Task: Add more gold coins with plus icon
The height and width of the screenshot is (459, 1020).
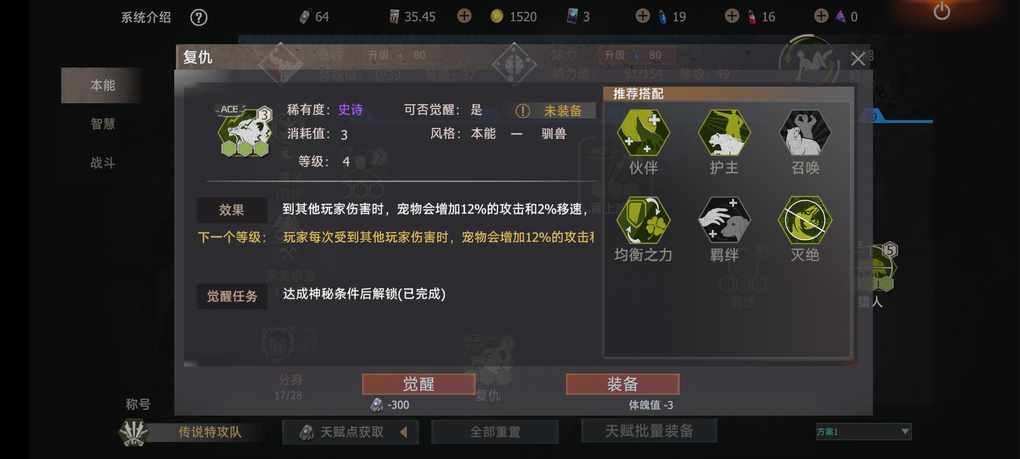Action: point(464,16)
